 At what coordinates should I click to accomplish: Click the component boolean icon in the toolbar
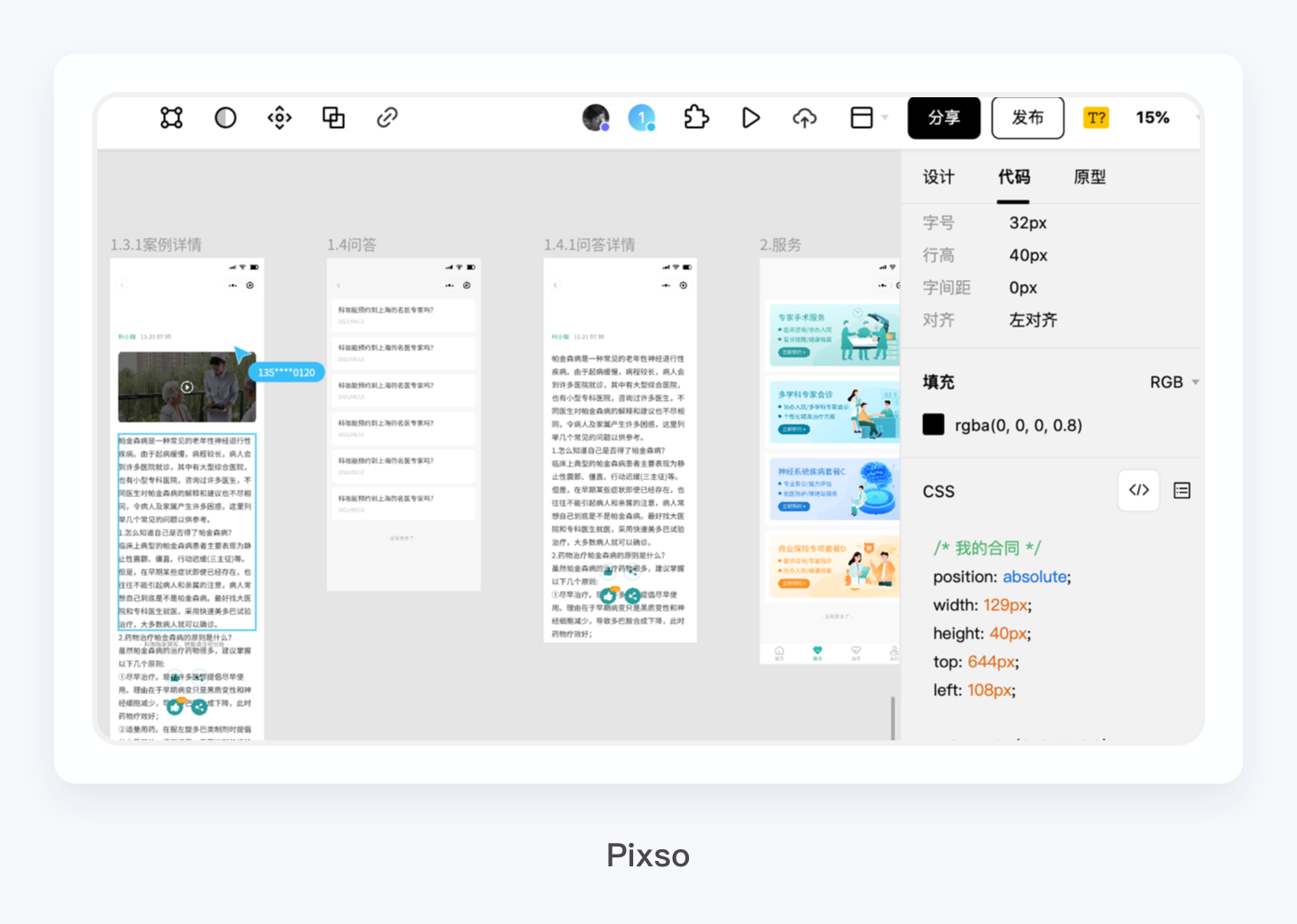tap(332, 118)
